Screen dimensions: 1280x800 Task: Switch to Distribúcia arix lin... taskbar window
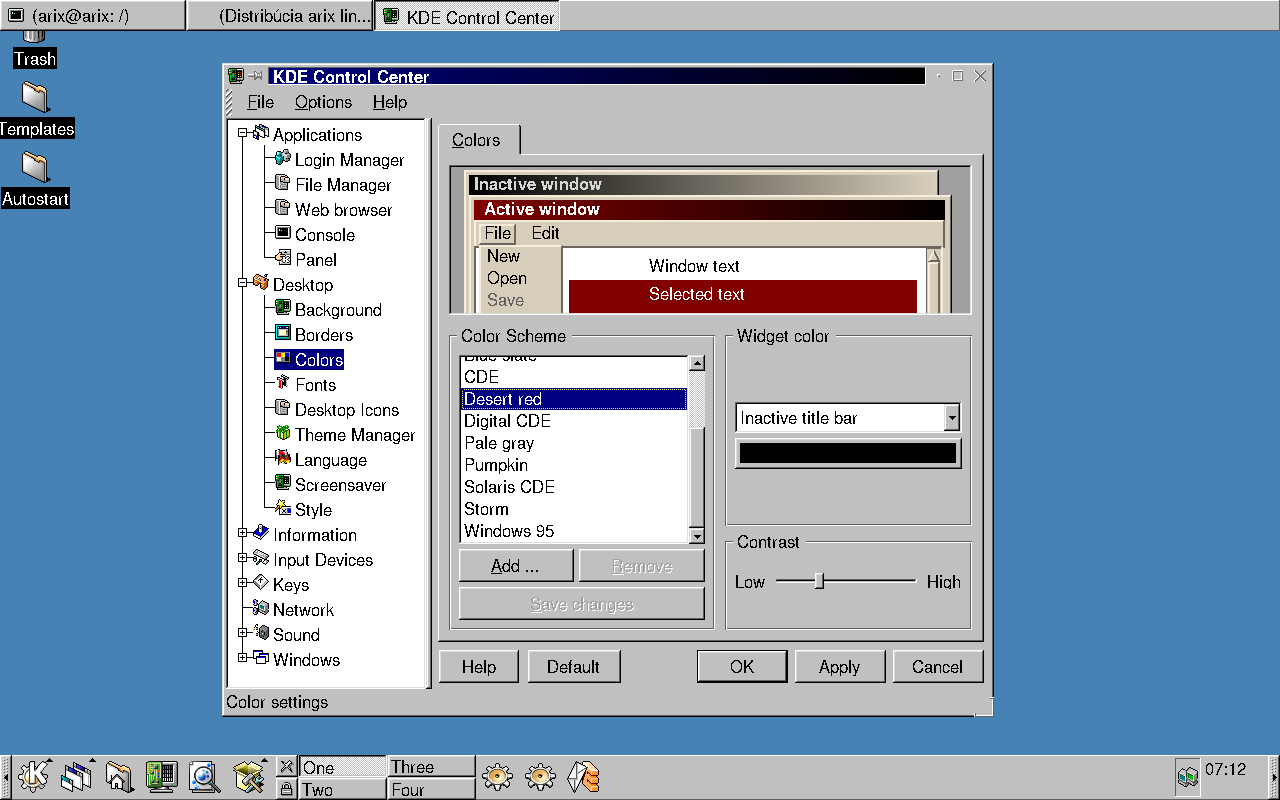click(279, 16)
